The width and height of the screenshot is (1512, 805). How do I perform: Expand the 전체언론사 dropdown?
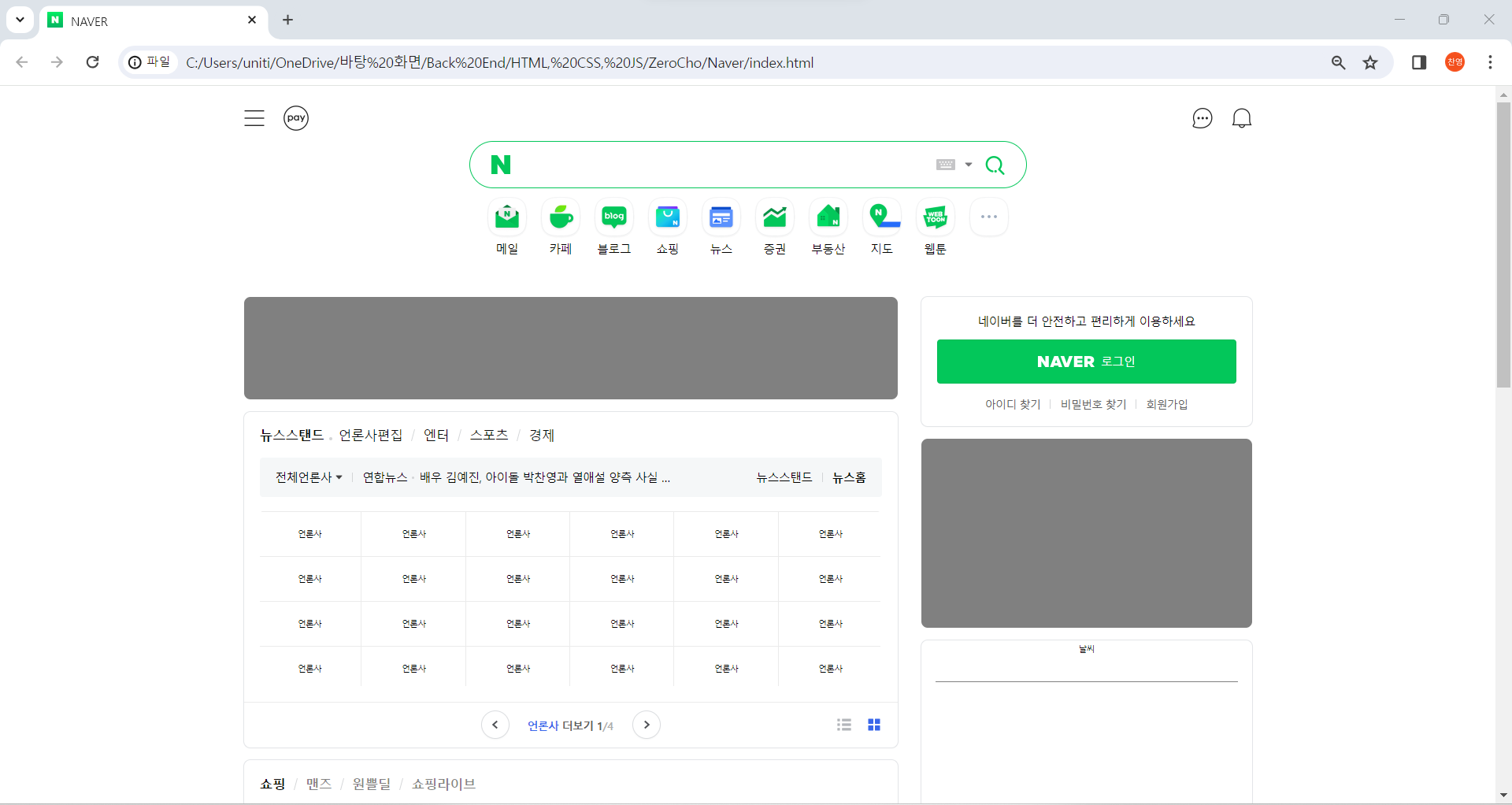[309, 477]
